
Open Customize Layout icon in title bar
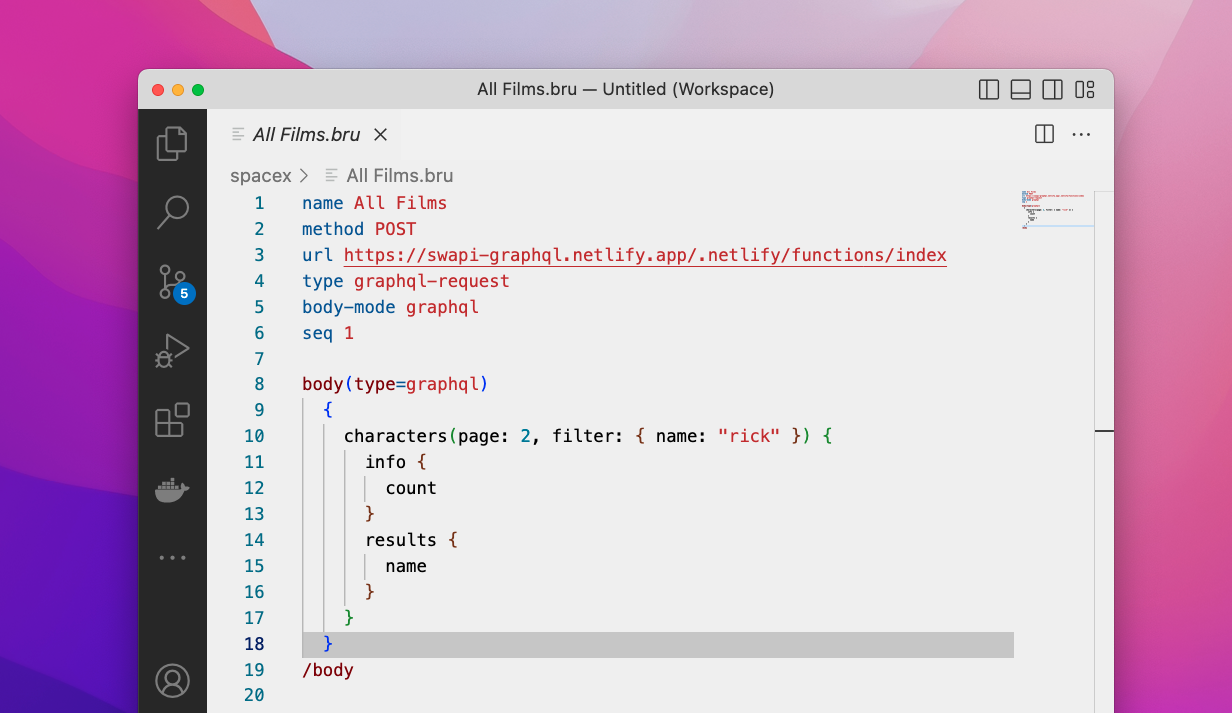(x=1085, y=90)
